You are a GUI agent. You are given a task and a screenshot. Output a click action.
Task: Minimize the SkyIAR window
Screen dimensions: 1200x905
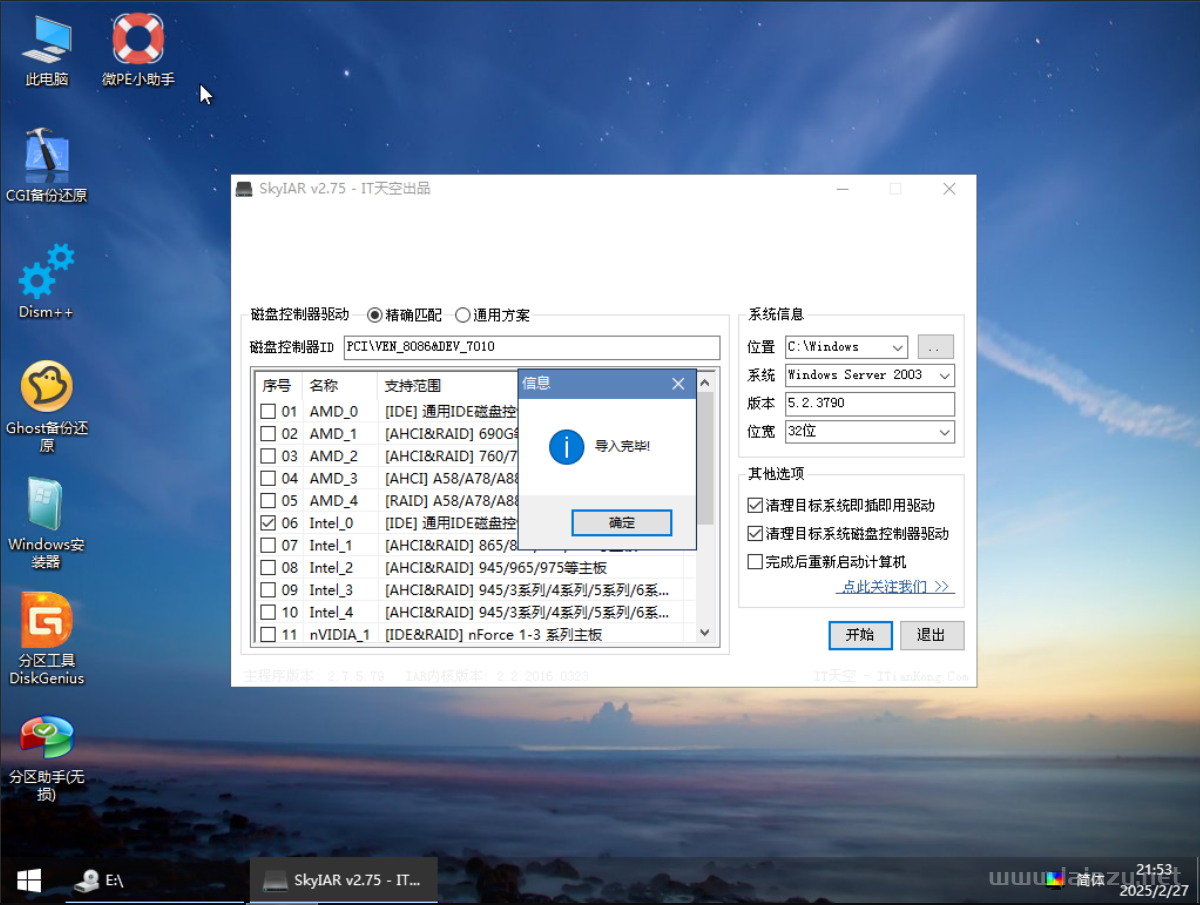pos(843,189)
